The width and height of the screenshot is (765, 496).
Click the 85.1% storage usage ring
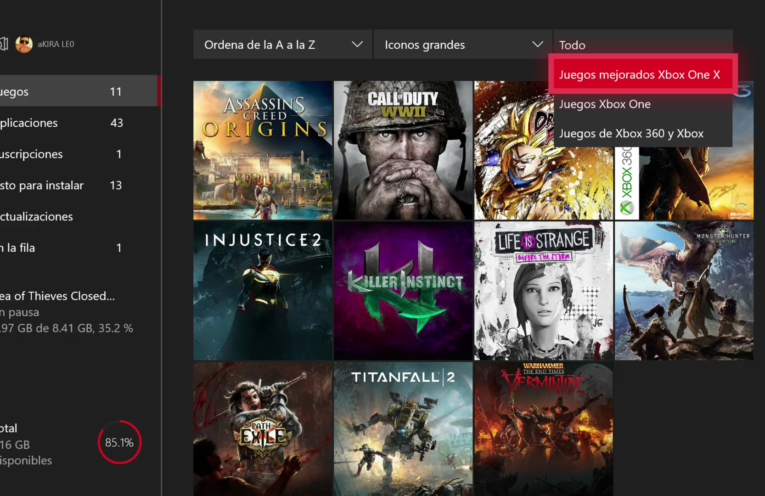coord(119,442)
